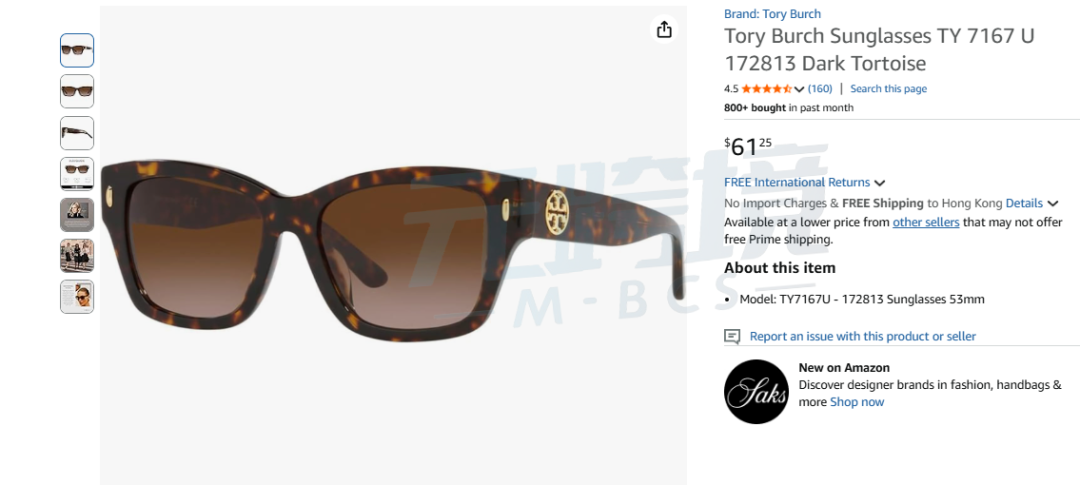Screen dimensions: 1080x485
Task: Select the first front-view sunglasses thumbnail
Action: [77, 50]
